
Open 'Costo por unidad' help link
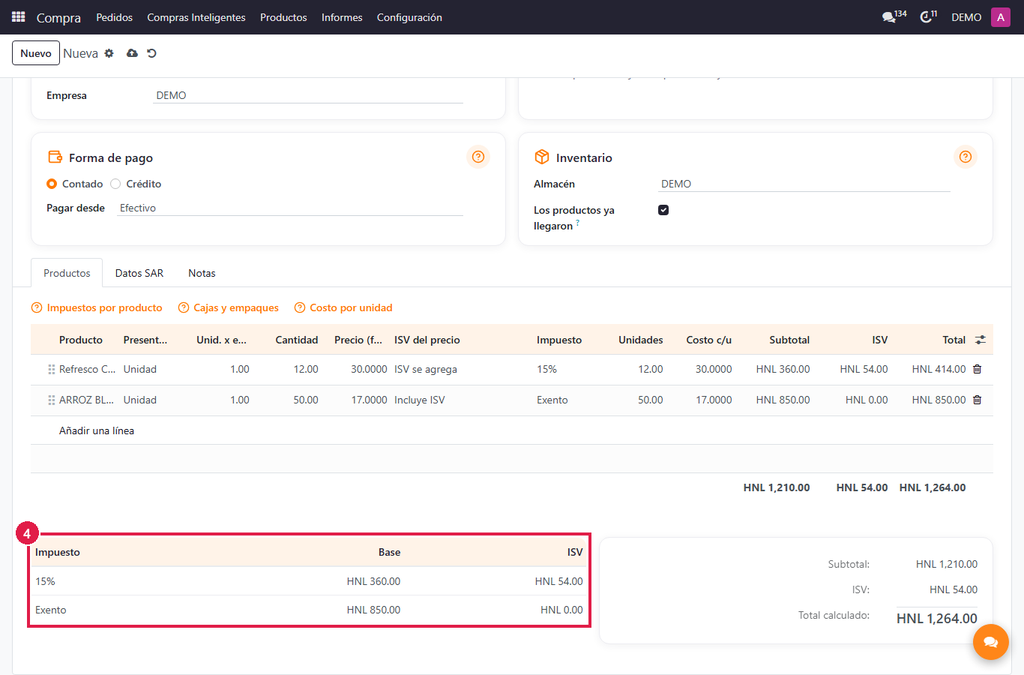coord(344,307)
